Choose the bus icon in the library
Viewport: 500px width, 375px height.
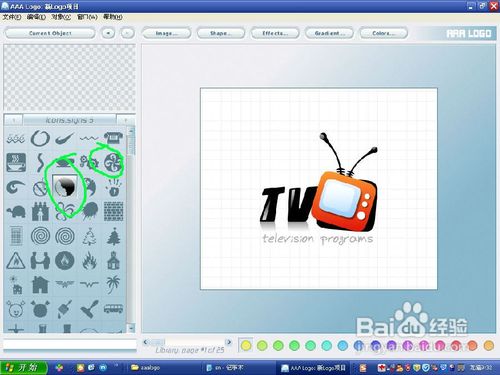point(113,309)
